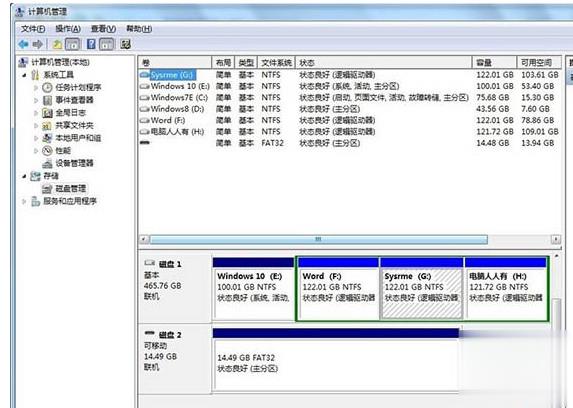The width and height of the screenshot is (573, 408).
Task: Collapse the 系统工具 tree node
Action: tap(24, 75)
